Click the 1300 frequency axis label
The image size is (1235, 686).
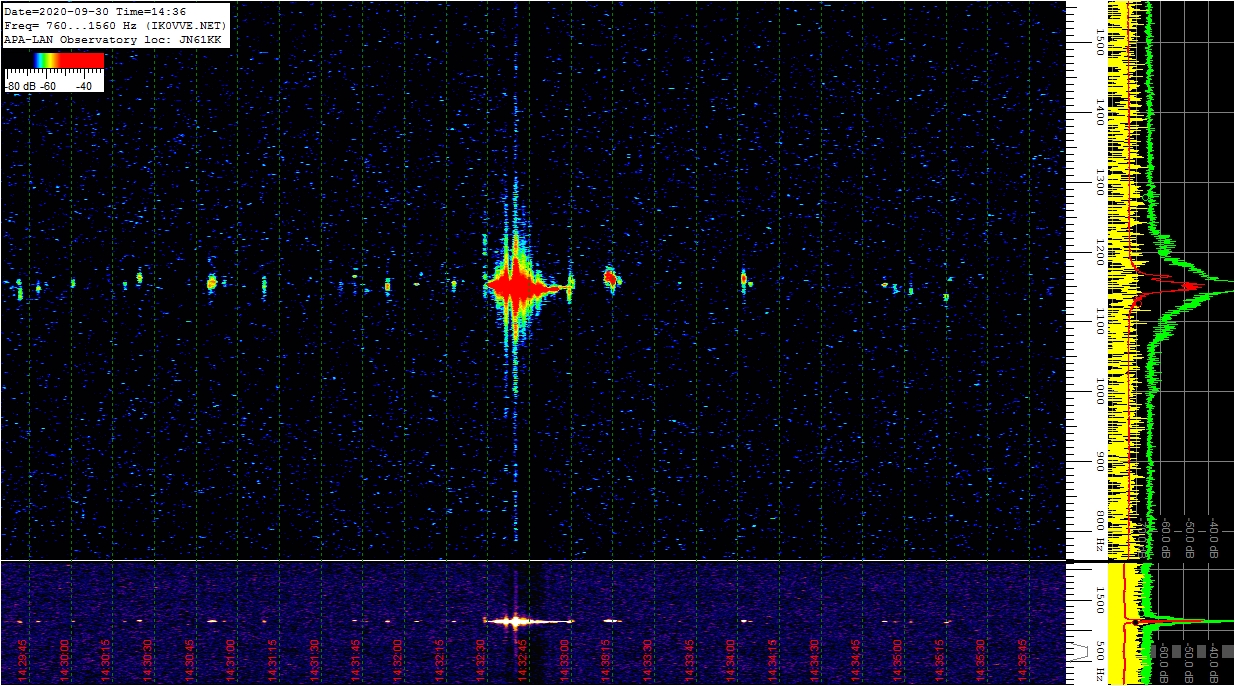(1100, 182)
